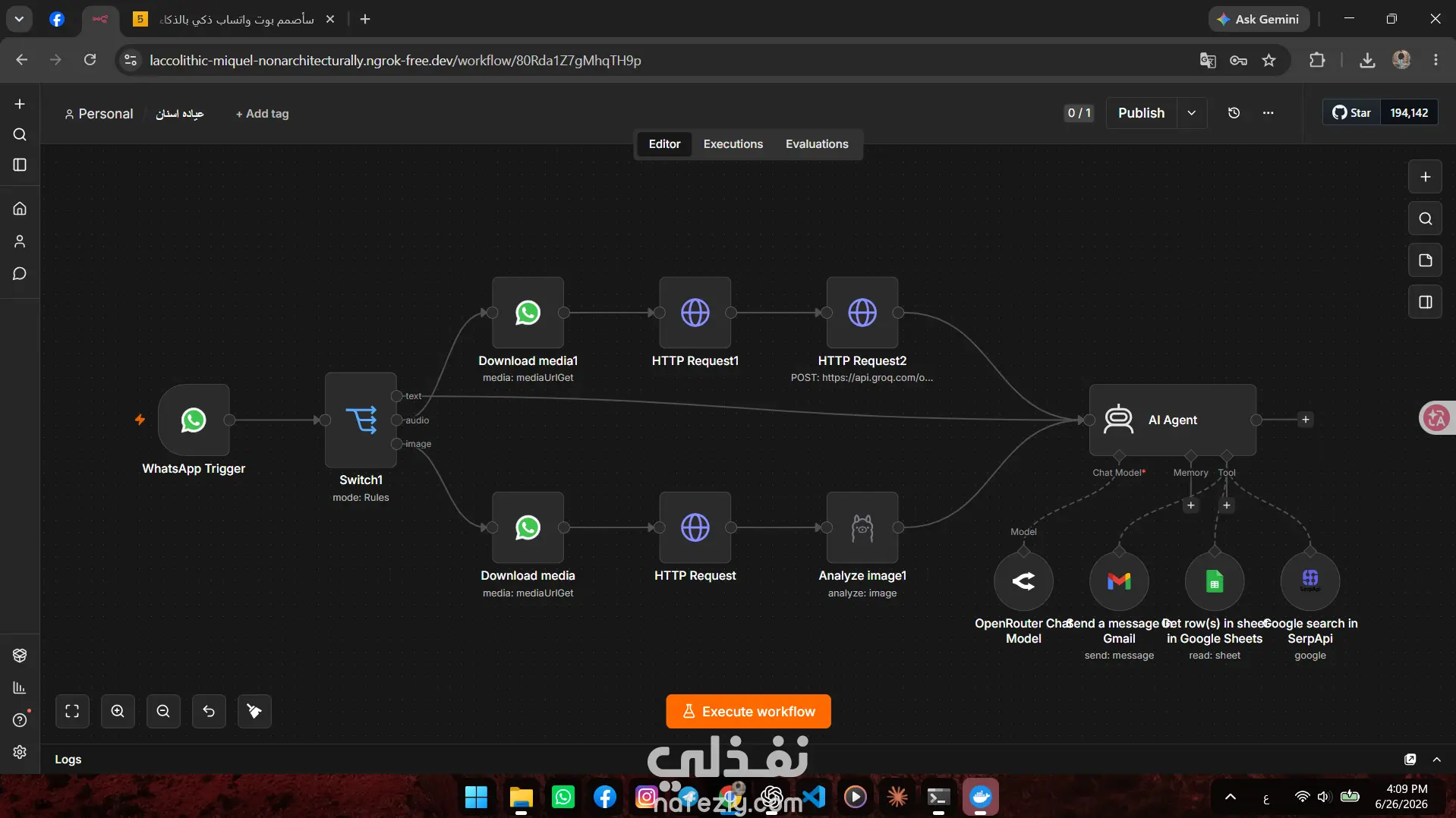1456x818 pixels.
Task: Expand the Publish dropdown arrow
Action: click(1192, 113)
